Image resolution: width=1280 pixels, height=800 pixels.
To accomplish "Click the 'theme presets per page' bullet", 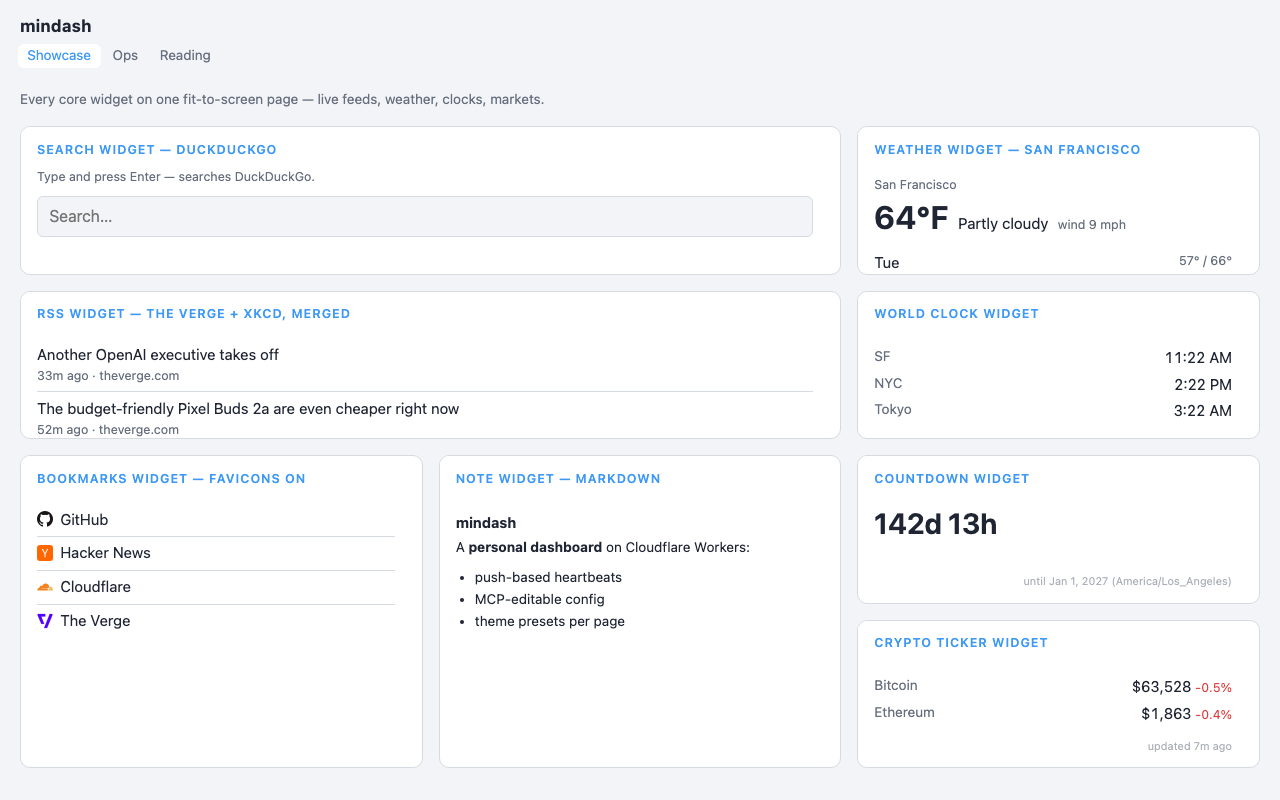I will coord(550,621).
